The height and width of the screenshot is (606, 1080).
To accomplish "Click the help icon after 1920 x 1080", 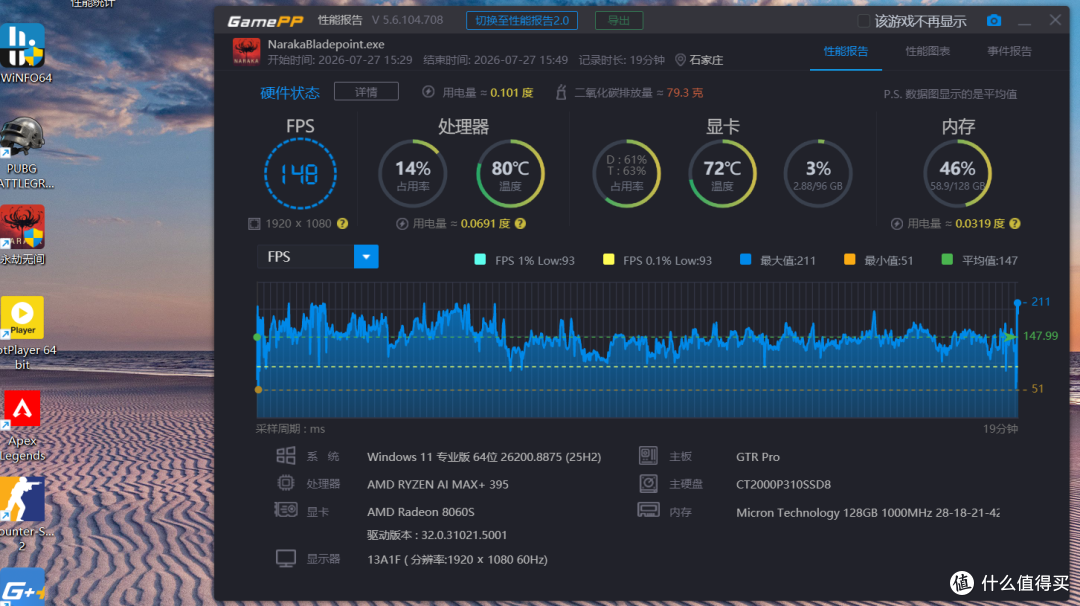I will (342, 224).
